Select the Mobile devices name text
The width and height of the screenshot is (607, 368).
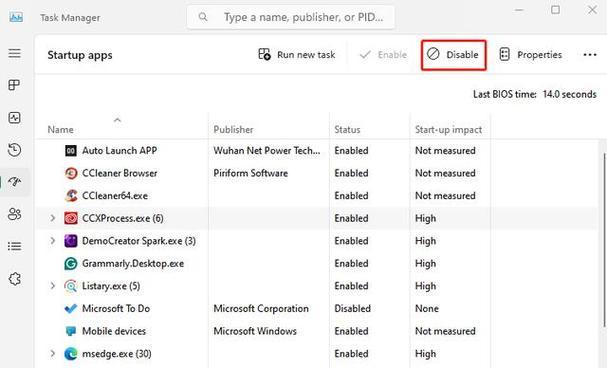point(114,331)
